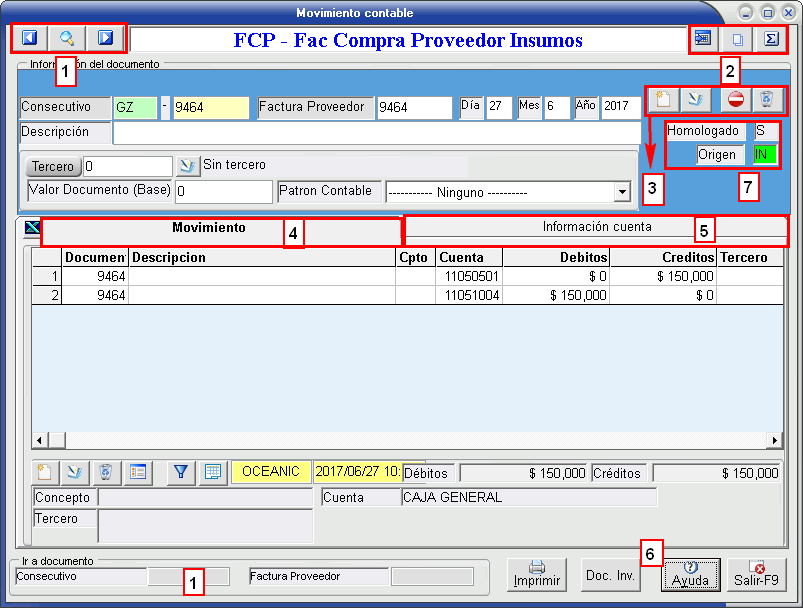The width and height of the screenshot is (803, 608).
Task: Click the Imprimir button
Action: (537, 575)
